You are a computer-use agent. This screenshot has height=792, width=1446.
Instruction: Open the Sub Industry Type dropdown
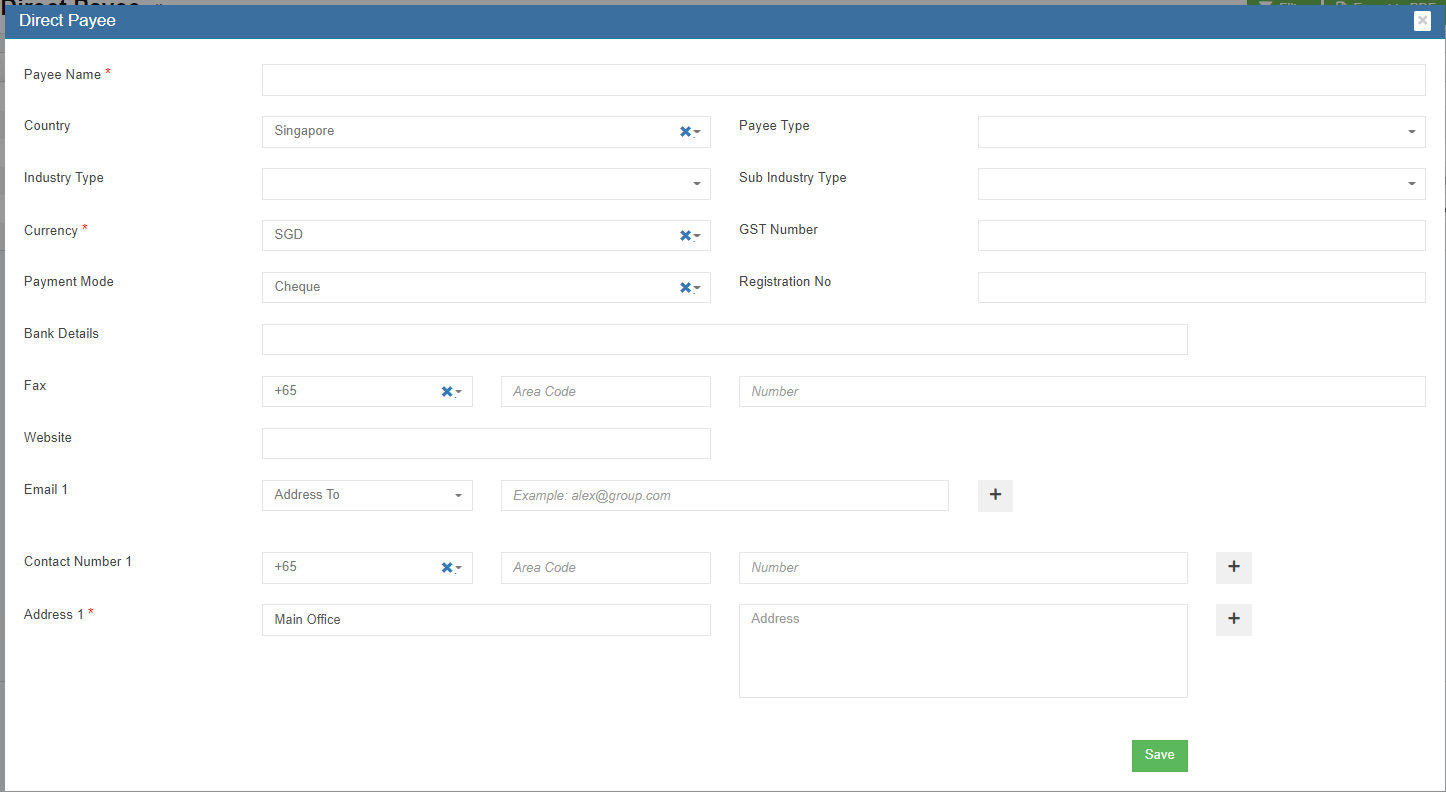point(1201,184)
